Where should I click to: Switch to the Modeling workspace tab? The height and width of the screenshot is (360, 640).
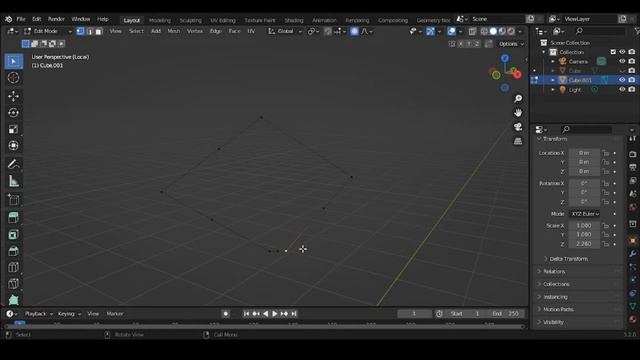tap(160, 20)
